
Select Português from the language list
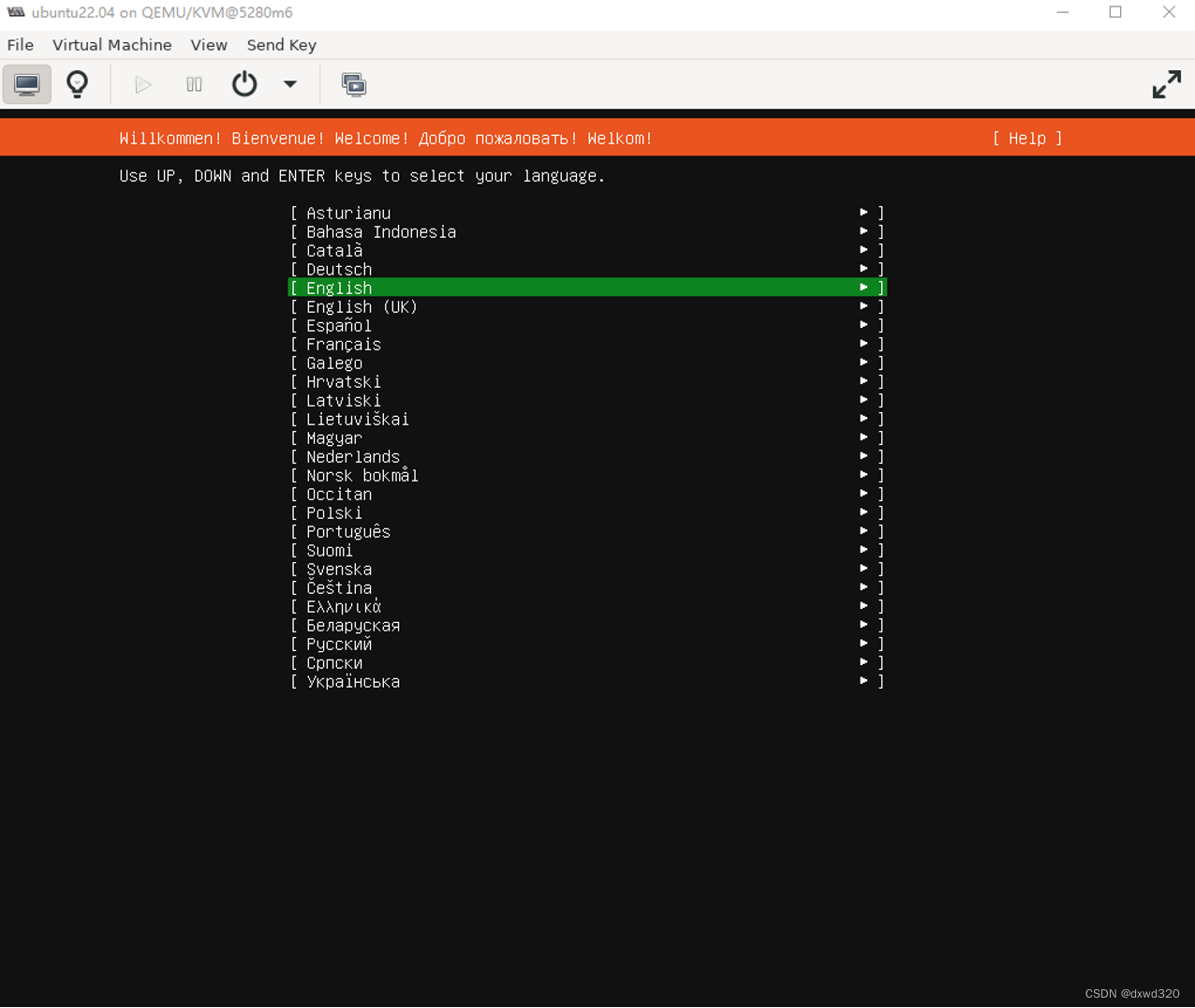tap(347, 531)
